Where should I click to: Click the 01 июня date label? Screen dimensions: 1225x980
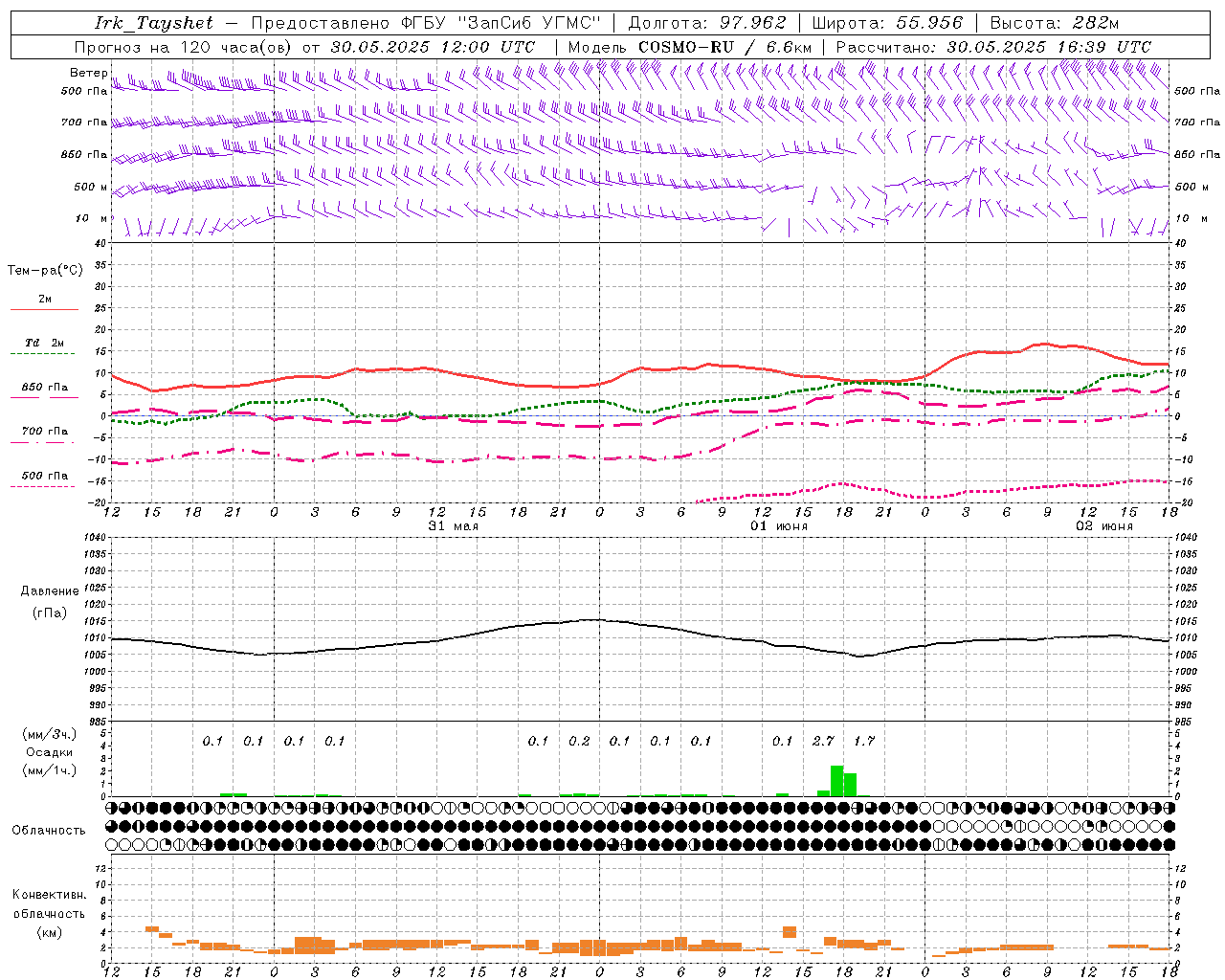click(778, 526)
